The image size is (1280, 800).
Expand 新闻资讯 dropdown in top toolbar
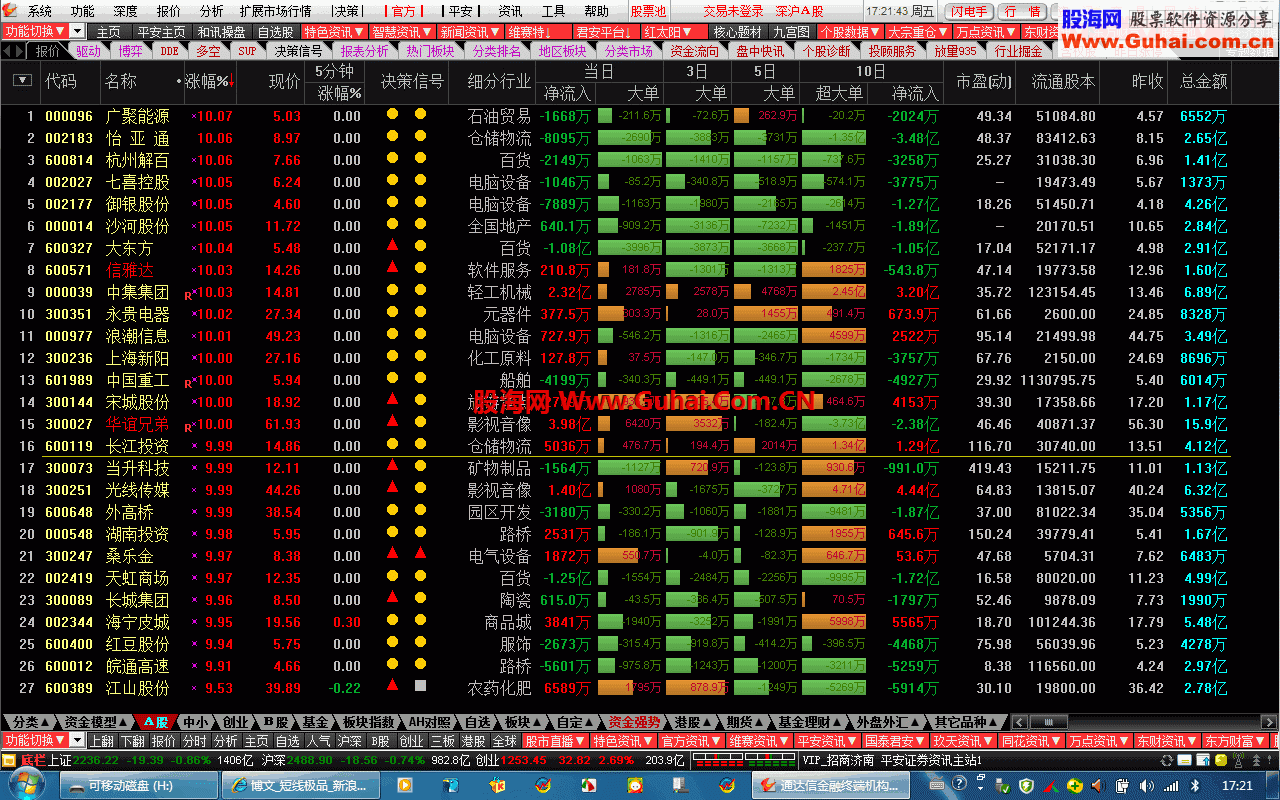468,31
